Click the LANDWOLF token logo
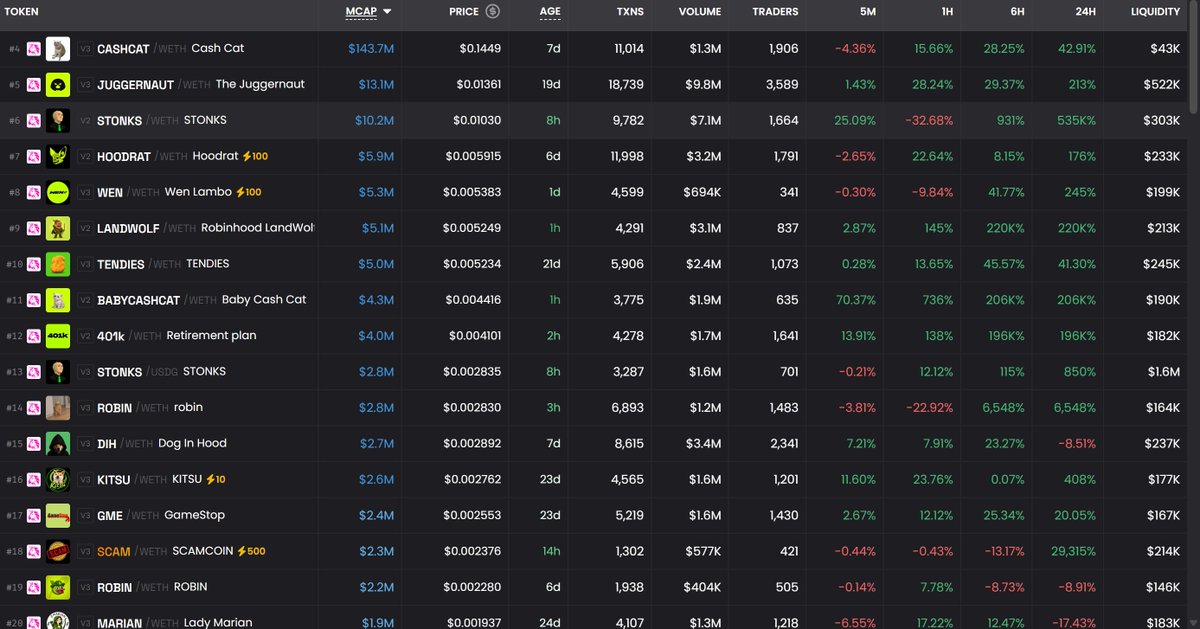 (x=58, y=228)
